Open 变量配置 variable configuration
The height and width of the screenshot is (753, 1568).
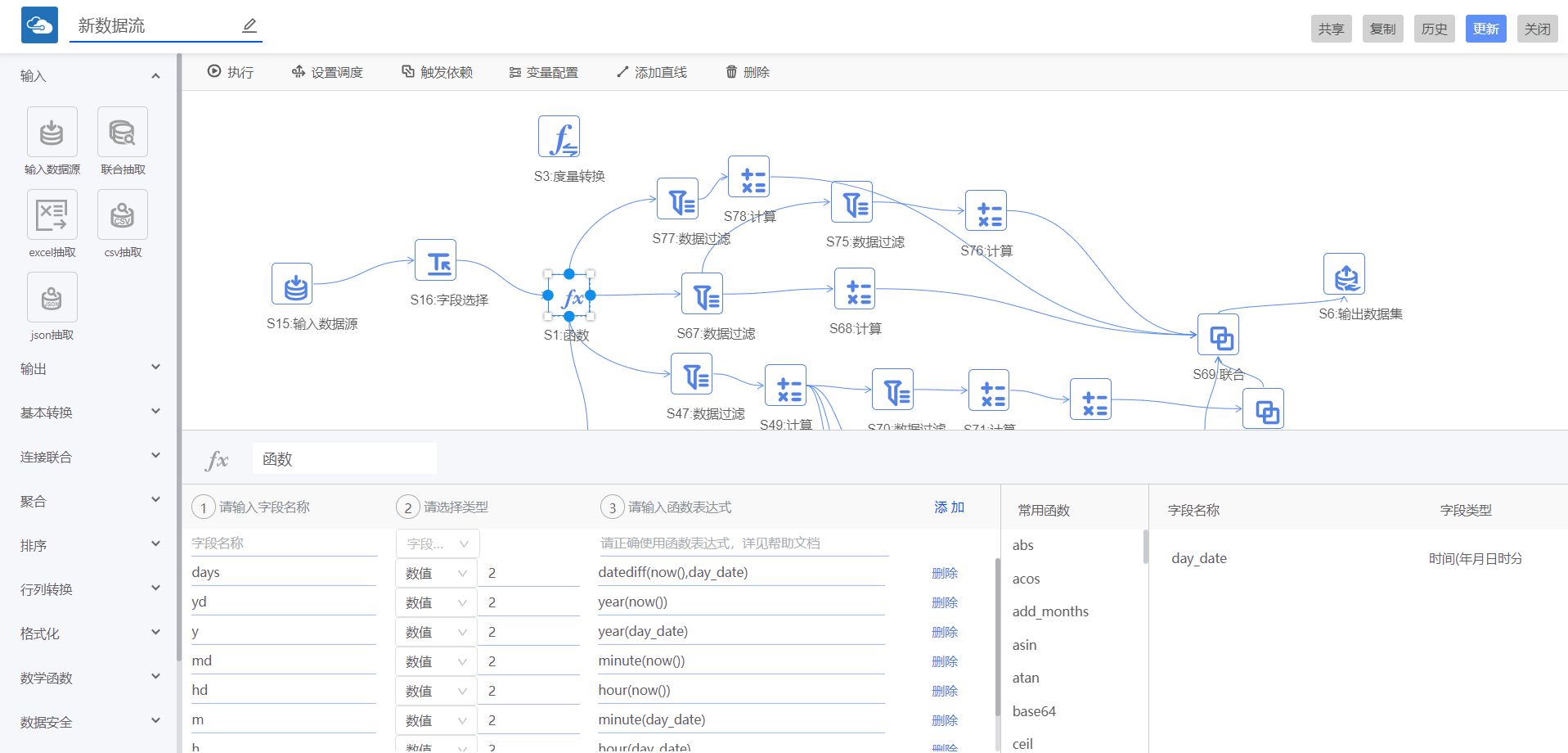[543, 72]
